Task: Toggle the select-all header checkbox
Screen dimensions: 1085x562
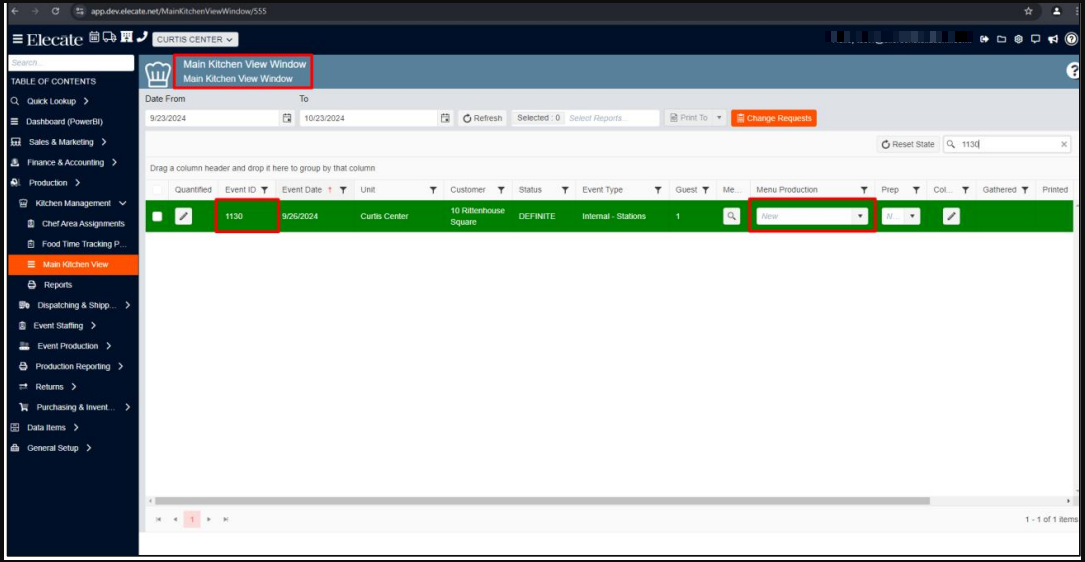Action: click(x=157, y=190)
